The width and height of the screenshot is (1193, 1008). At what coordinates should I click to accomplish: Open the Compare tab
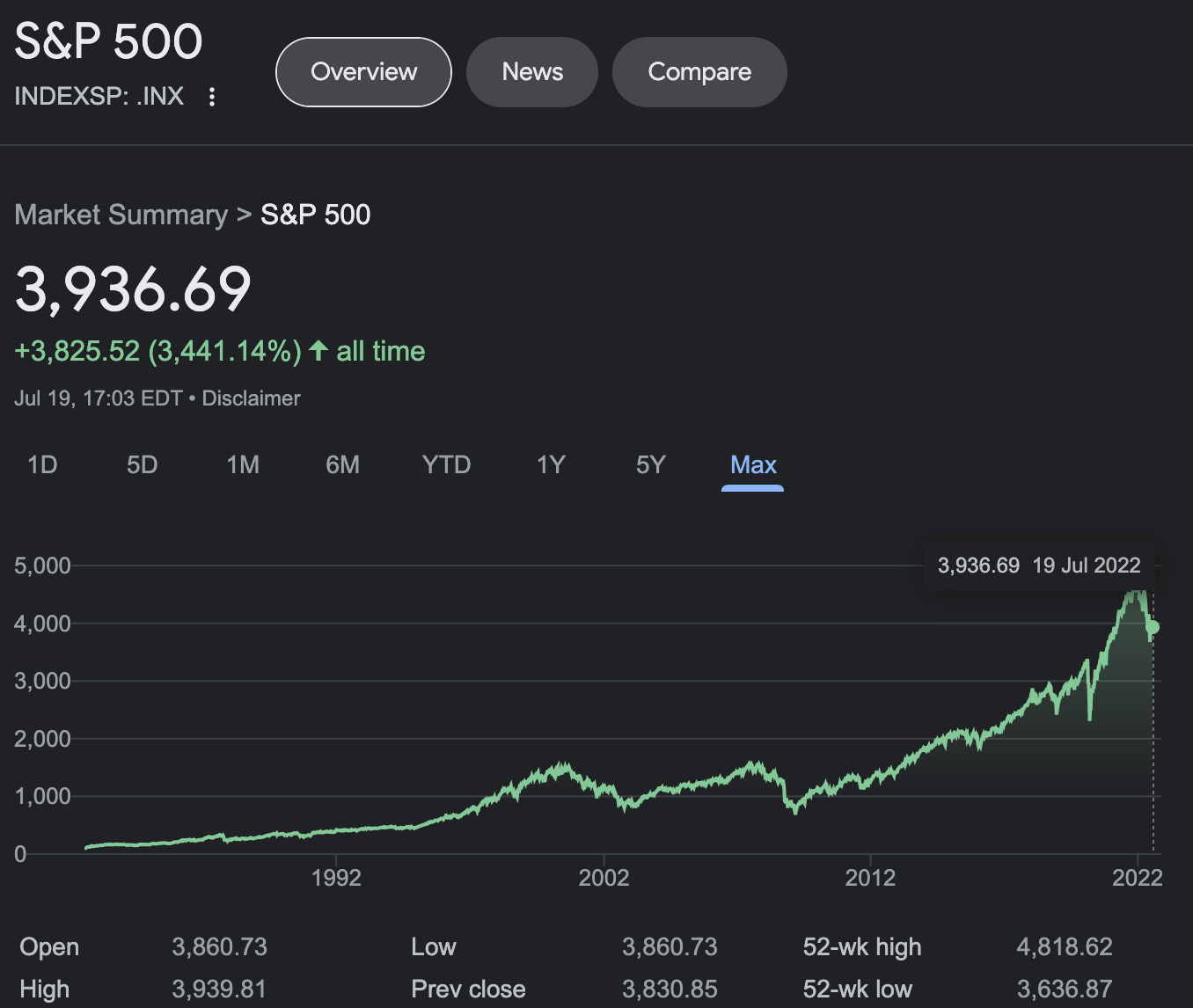coord(699,72)
